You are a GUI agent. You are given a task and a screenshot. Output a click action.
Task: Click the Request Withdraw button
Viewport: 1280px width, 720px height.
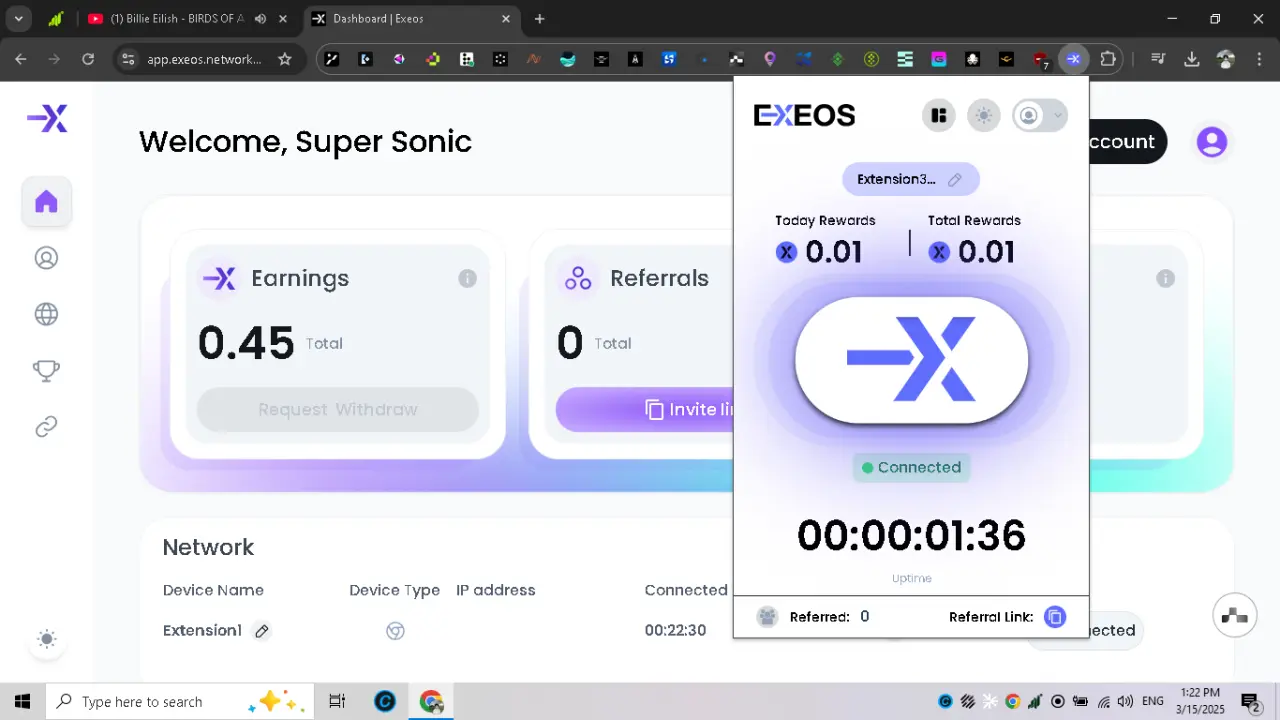(338, 409)
